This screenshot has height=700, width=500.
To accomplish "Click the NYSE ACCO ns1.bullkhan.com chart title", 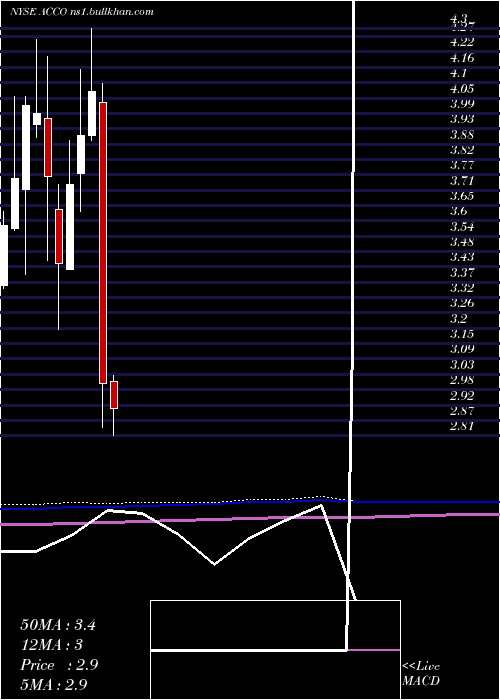I will tap(82, 12).
